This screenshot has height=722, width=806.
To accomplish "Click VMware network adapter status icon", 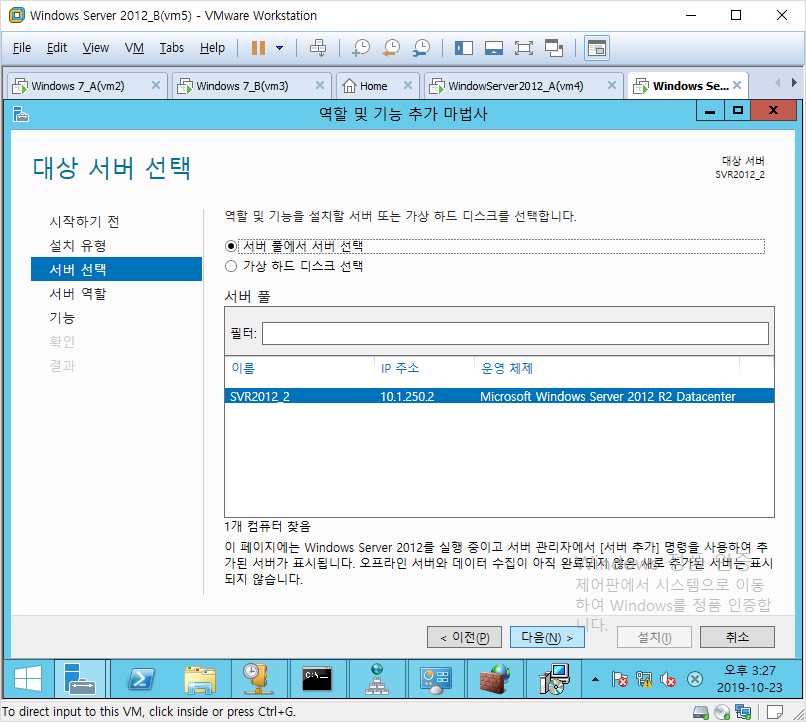I will [743, 712].
